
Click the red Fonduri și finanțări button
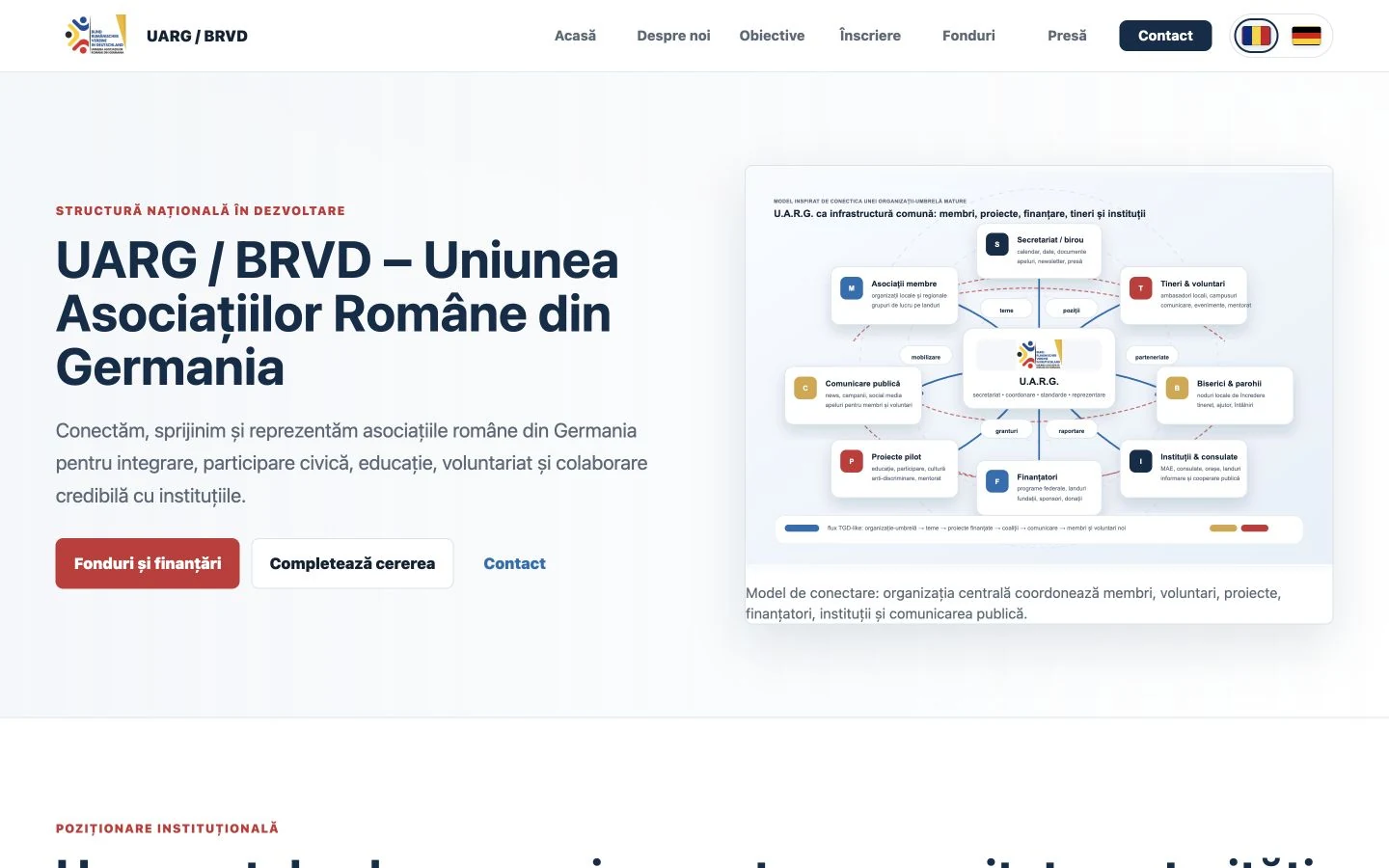coord(148,563)
